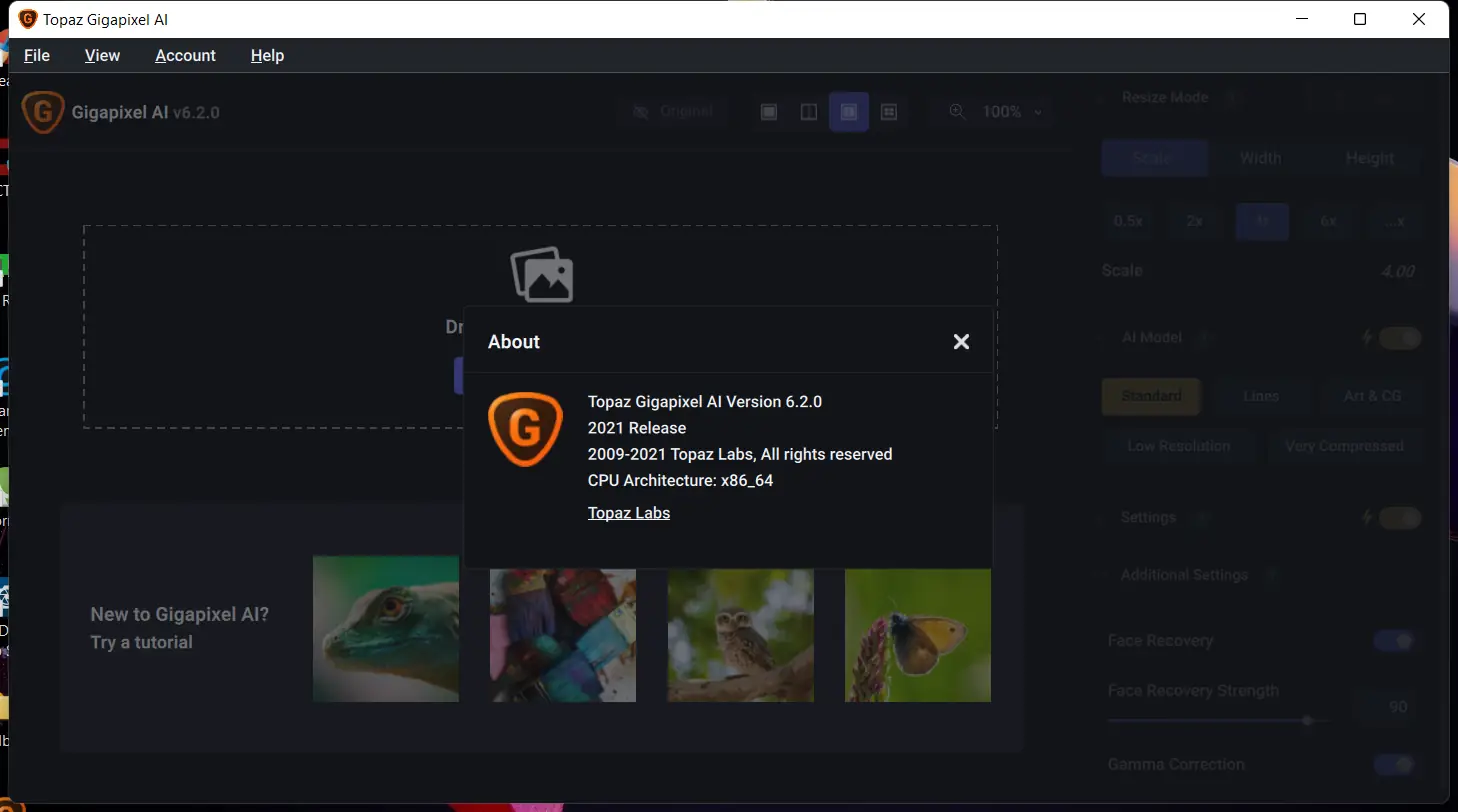
Task: Select the highlighted side-by-side view icon
Action: coord(849,112)
